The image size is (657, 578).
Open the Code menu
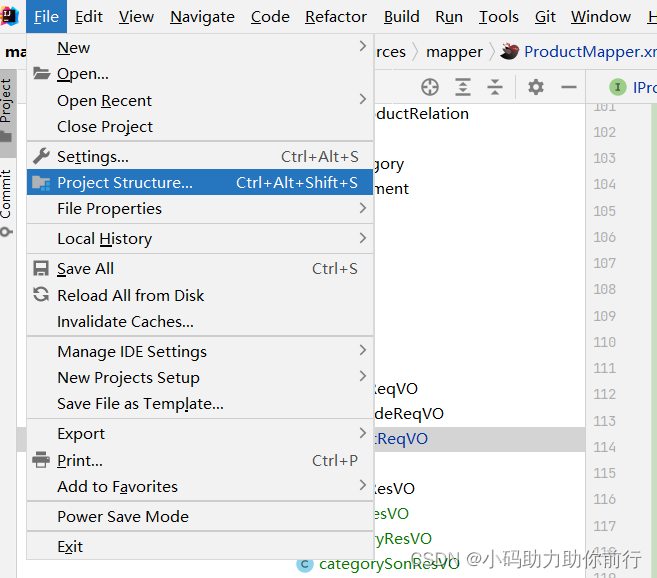pyautogui.click(x=270, y=17)
